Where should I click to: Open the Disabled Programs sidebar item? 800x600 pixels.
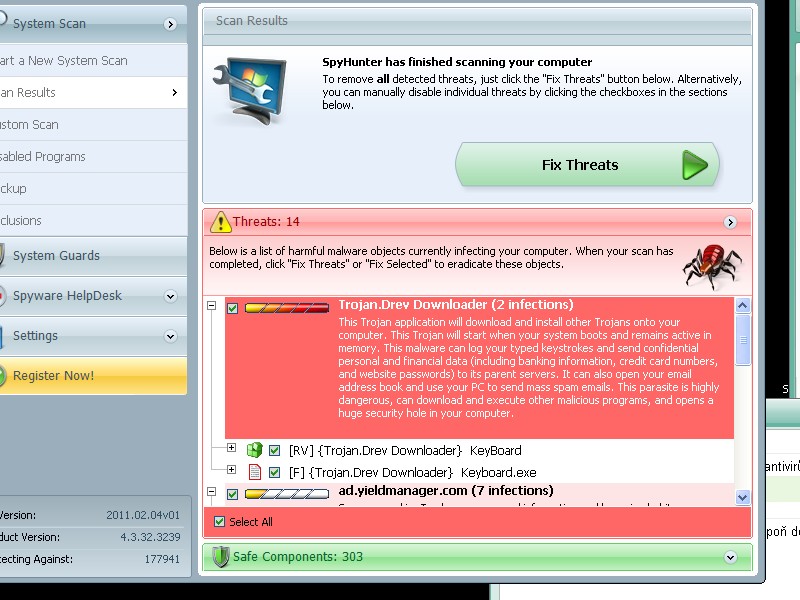(x=93, y=157)
